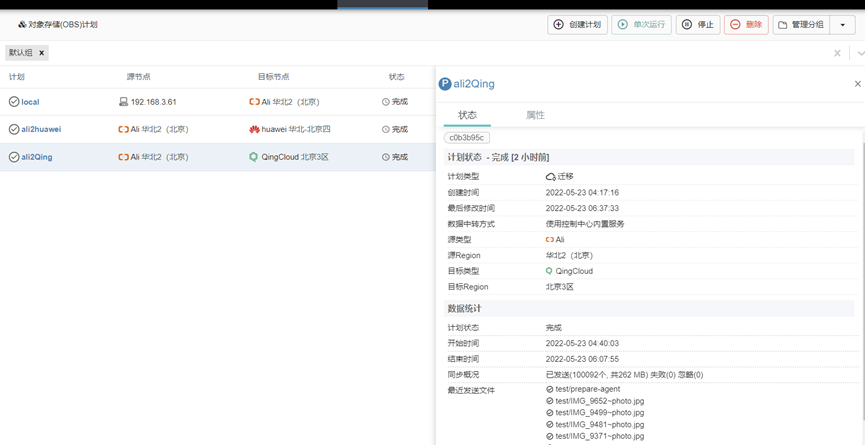Image resolution: width=865 pixels, height=445 pixels.
Task: Click the huawei logo in ali2huawei row
Action: 254,130
